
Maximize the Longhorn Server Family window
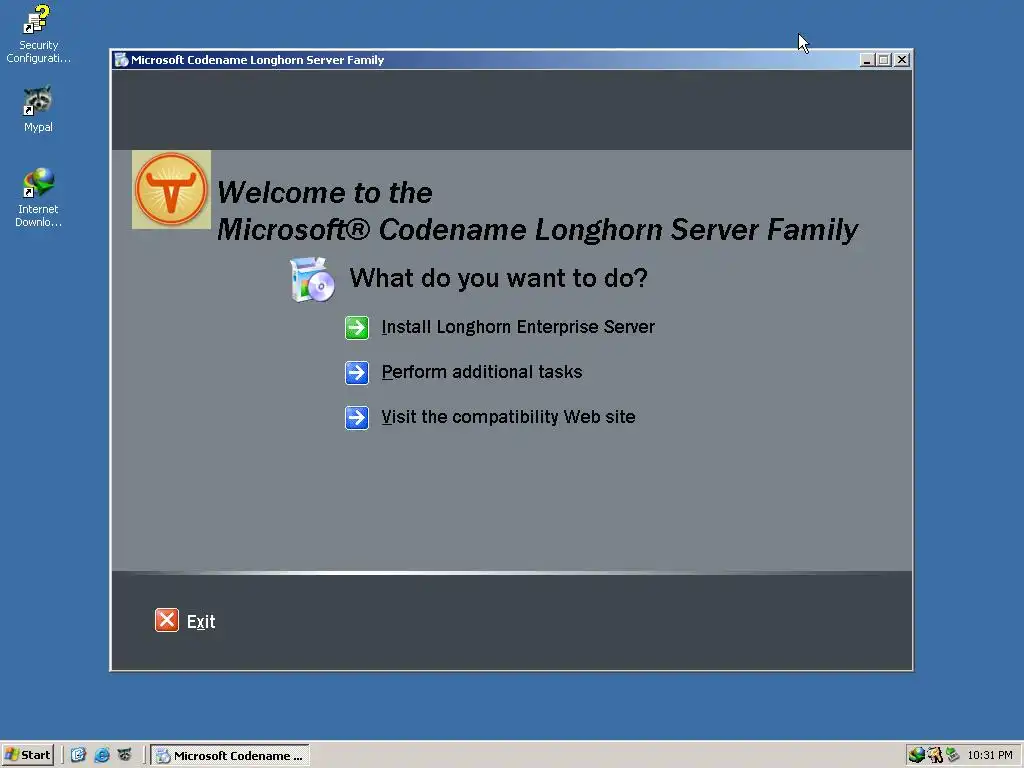click(884, 60)
